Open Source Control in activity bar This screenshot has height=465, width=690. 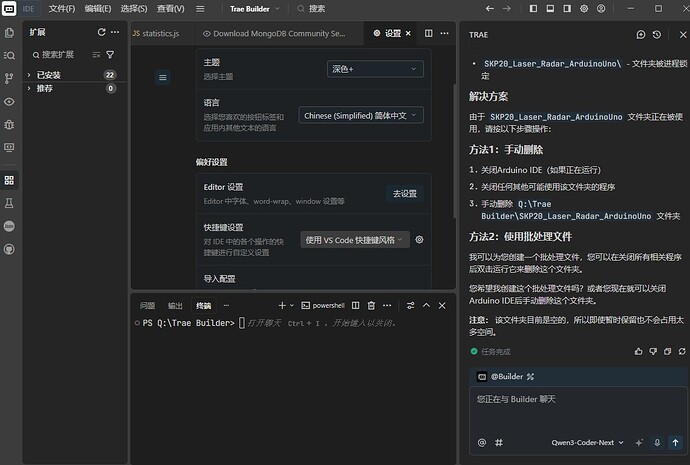pyautogui.click(x=9, y=78)
